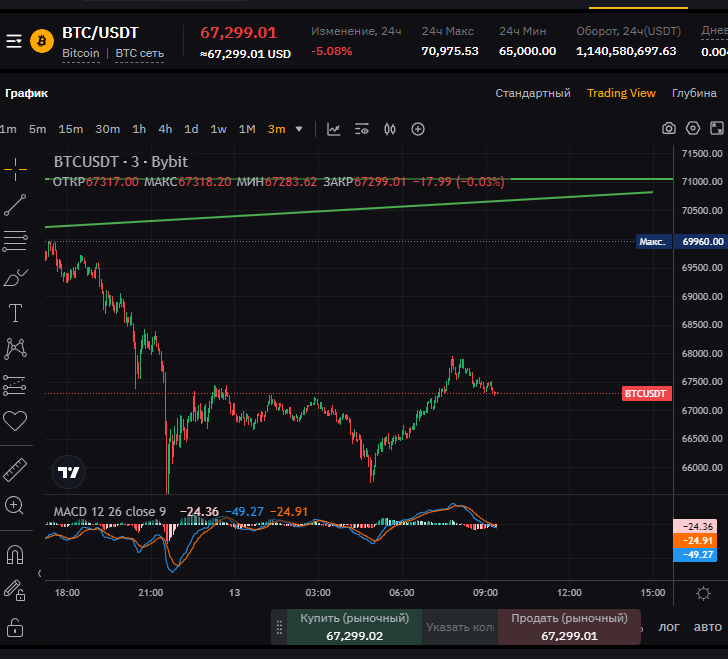Toggle stay in drawing mode
Image resolution: width=728 pixels, height=659 pixels.
click(14, 591)
